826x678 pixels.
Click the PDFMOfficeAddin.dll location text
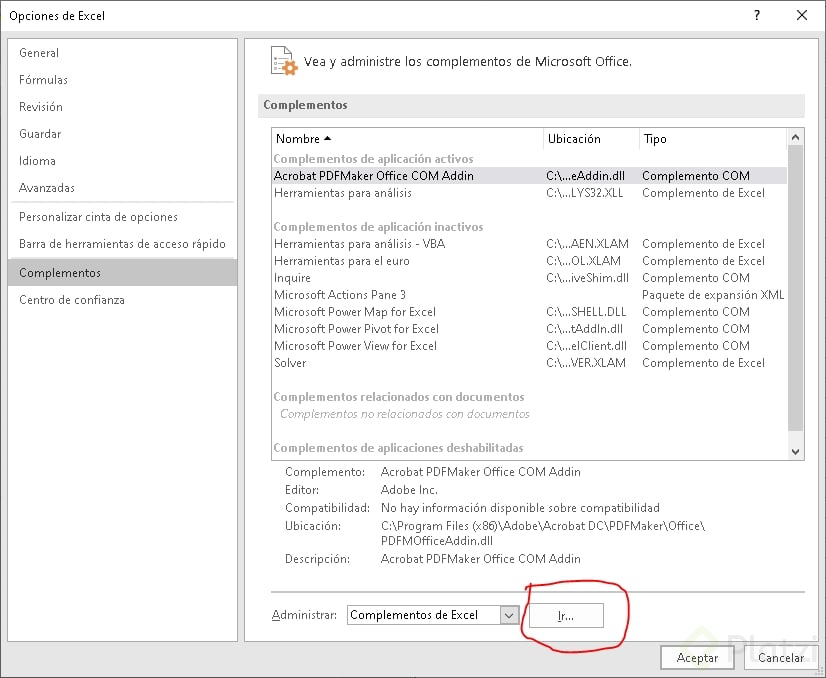(x=437, y=541)
